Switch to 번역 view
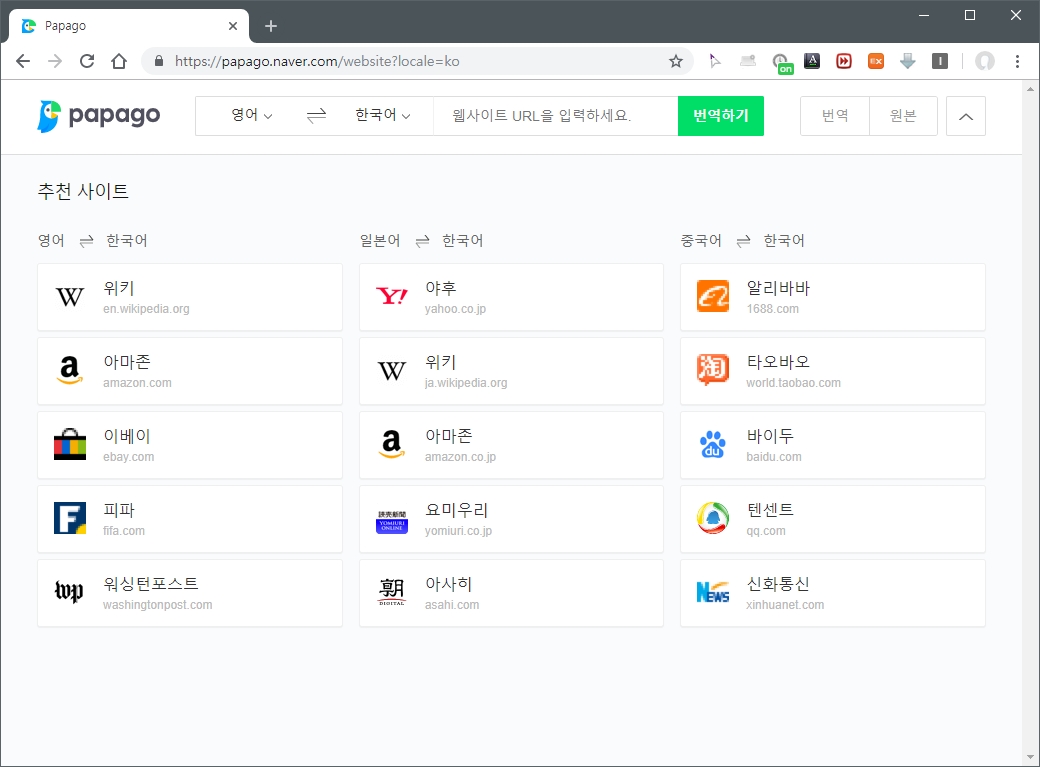1040x767 pixels. [x=835, y=116]
